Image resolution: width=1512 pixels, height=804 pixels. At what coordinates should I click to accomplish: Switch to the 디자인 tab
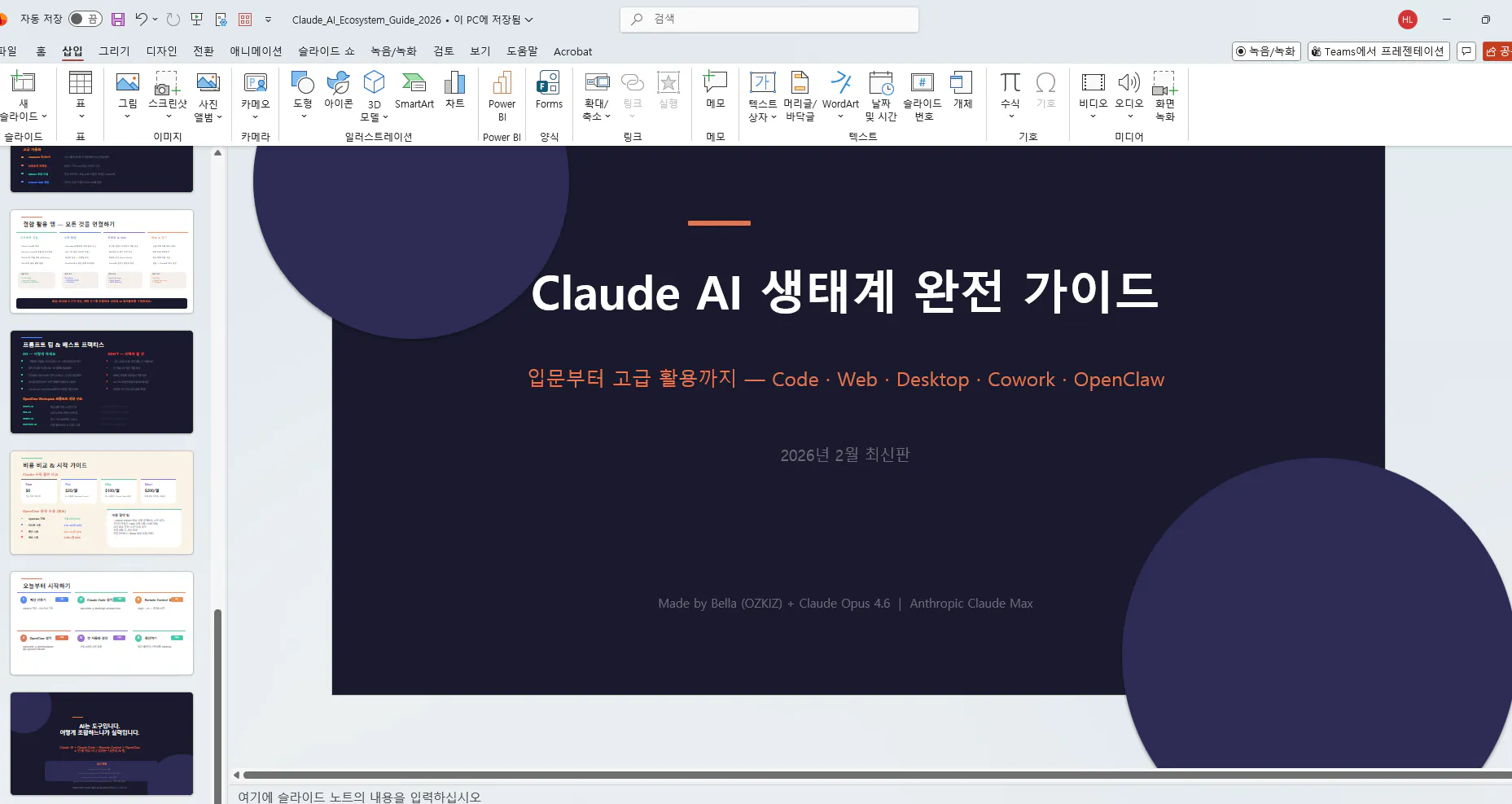coord(161,51)
